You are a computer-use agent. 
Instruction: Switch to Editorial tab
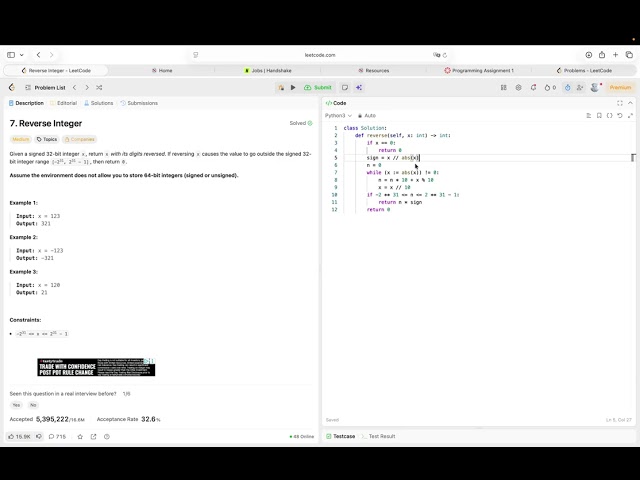64,103
